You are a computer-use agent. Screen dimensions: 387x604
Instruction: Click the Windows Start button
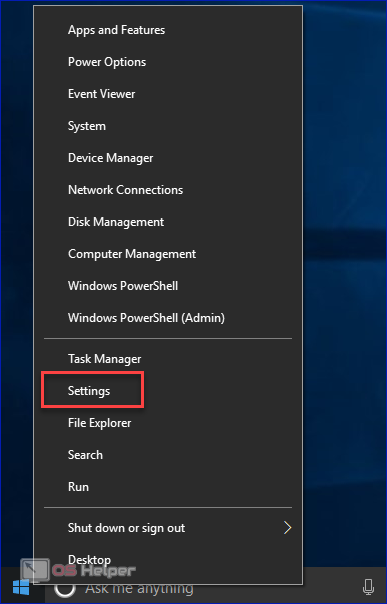(21, 588)
